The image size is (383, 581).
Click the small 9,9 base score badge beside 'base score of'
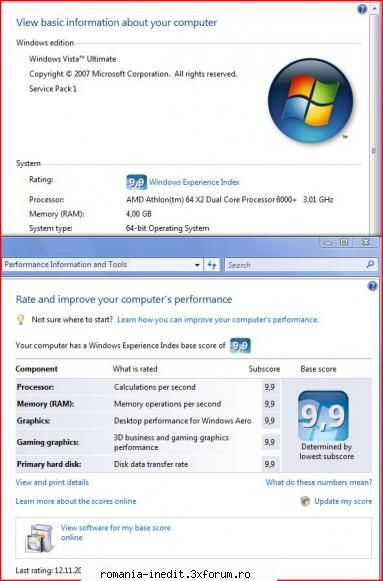[240, 345]
